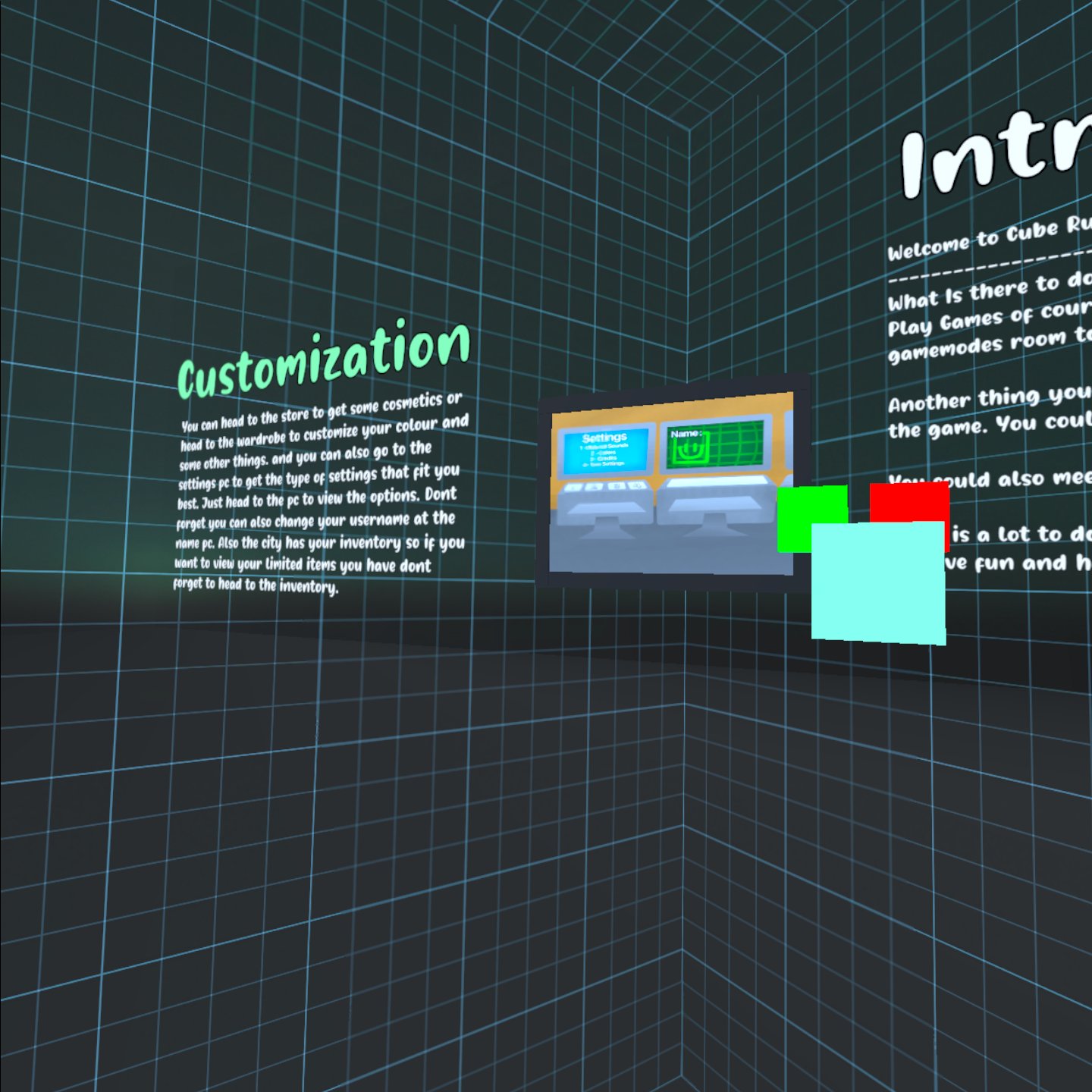Click the "Another thing you" line
Viewport: 1092px width, 1092px height.
990,399
